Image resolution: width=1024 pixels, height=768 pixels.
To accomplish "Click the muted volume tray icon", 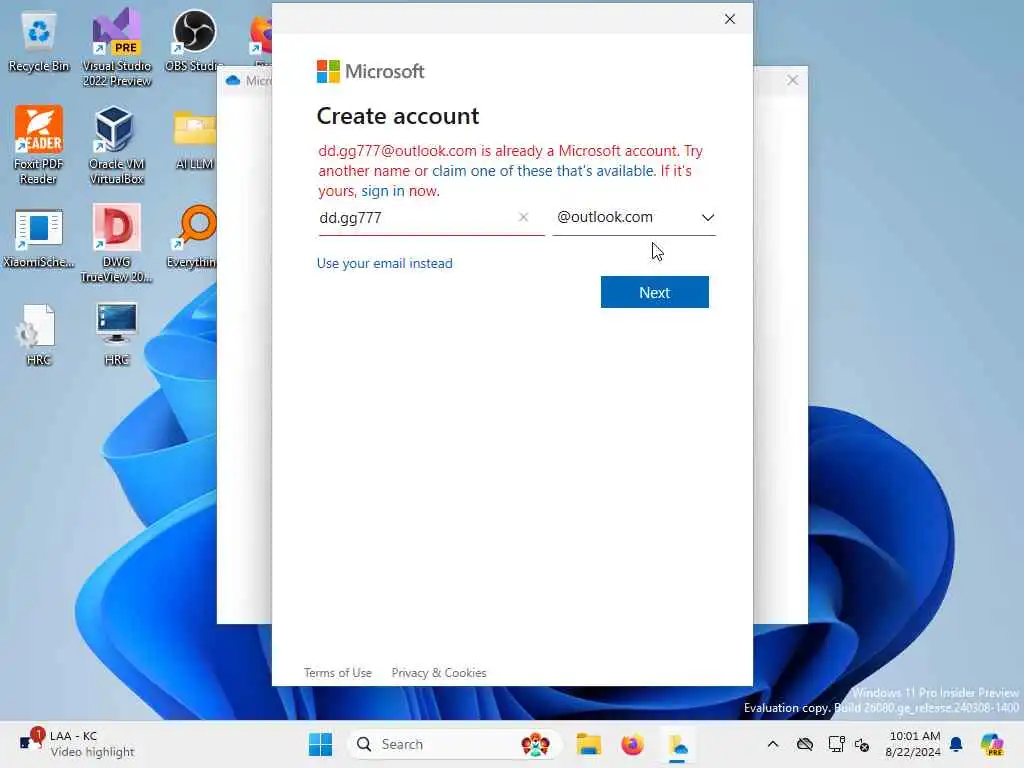I will (x=862, y=744).
